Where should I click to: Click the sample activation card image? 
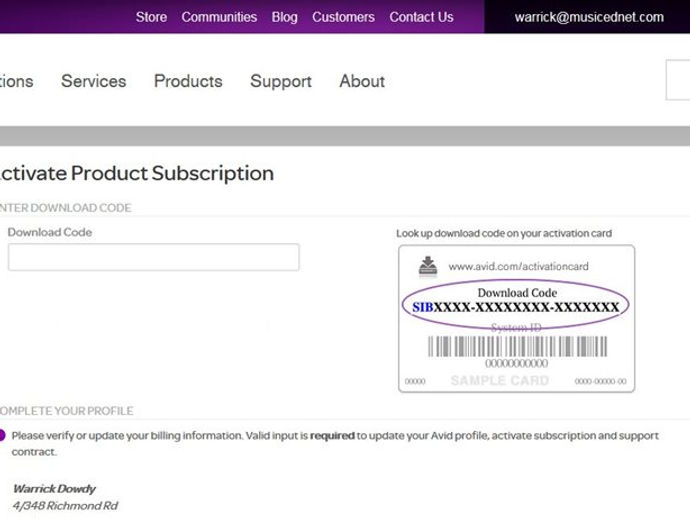tap(517, 319)
